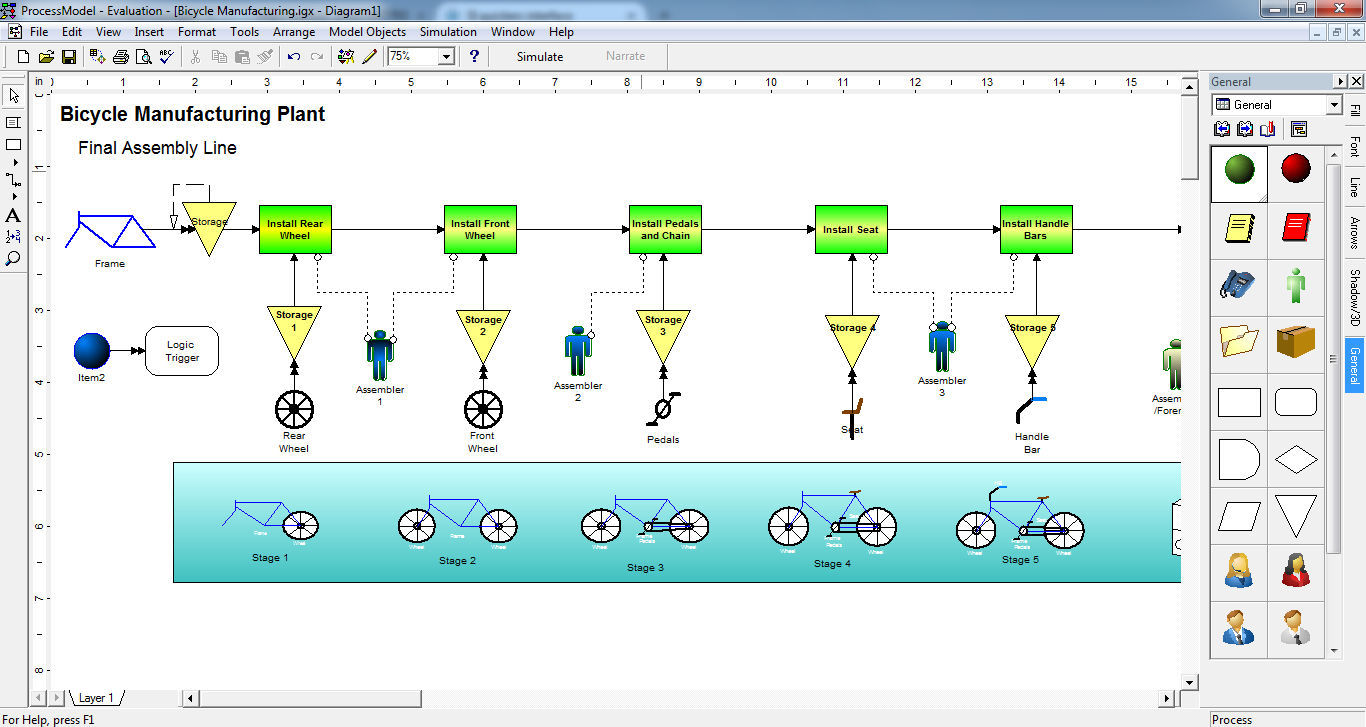Open the Arrange menu

tap(294, 32)
